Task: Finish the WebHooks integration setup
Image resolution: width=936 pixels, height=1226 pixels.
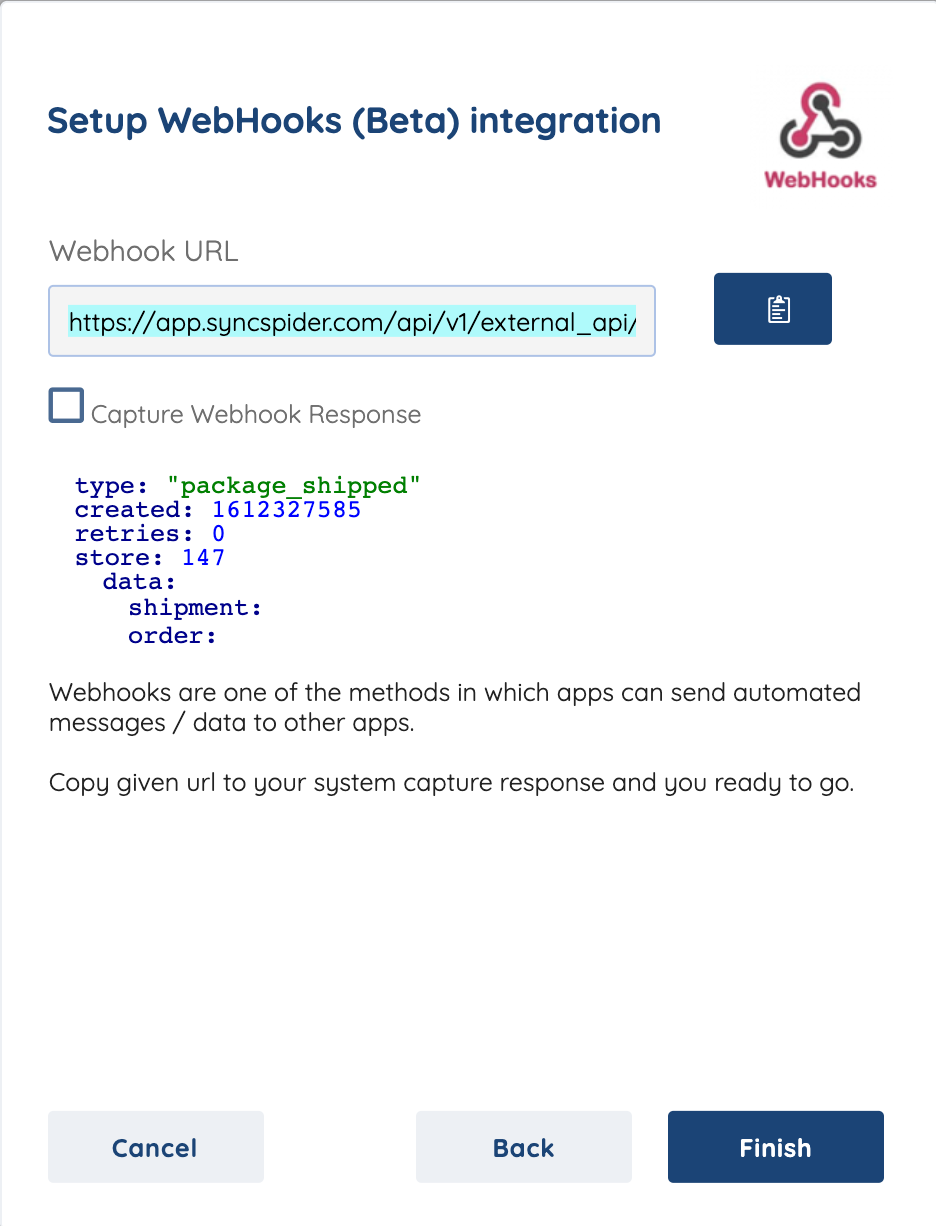Action: pos(776,1147)
